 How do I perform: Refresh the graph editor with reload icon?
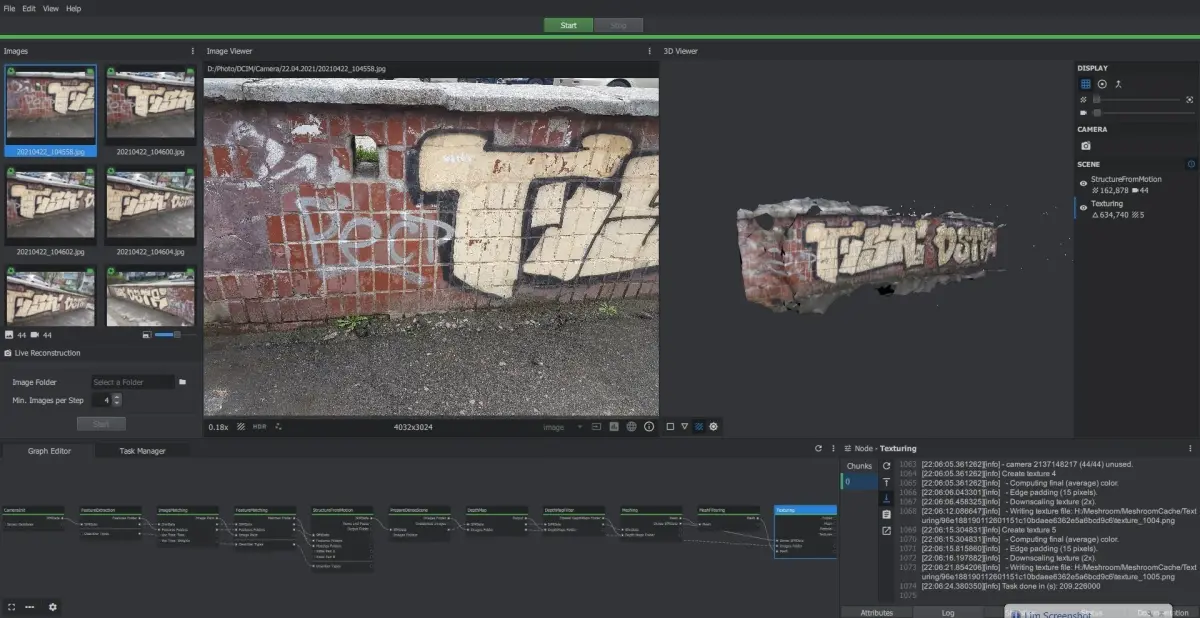[x=818, y=449]
